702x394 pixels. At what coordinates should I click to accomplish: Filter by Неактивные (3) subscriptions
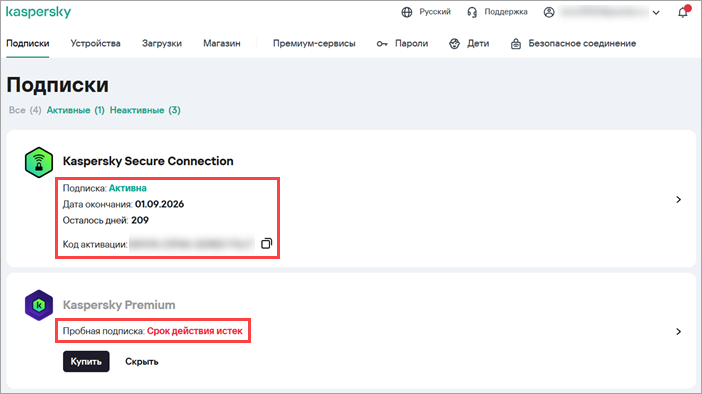145,110
